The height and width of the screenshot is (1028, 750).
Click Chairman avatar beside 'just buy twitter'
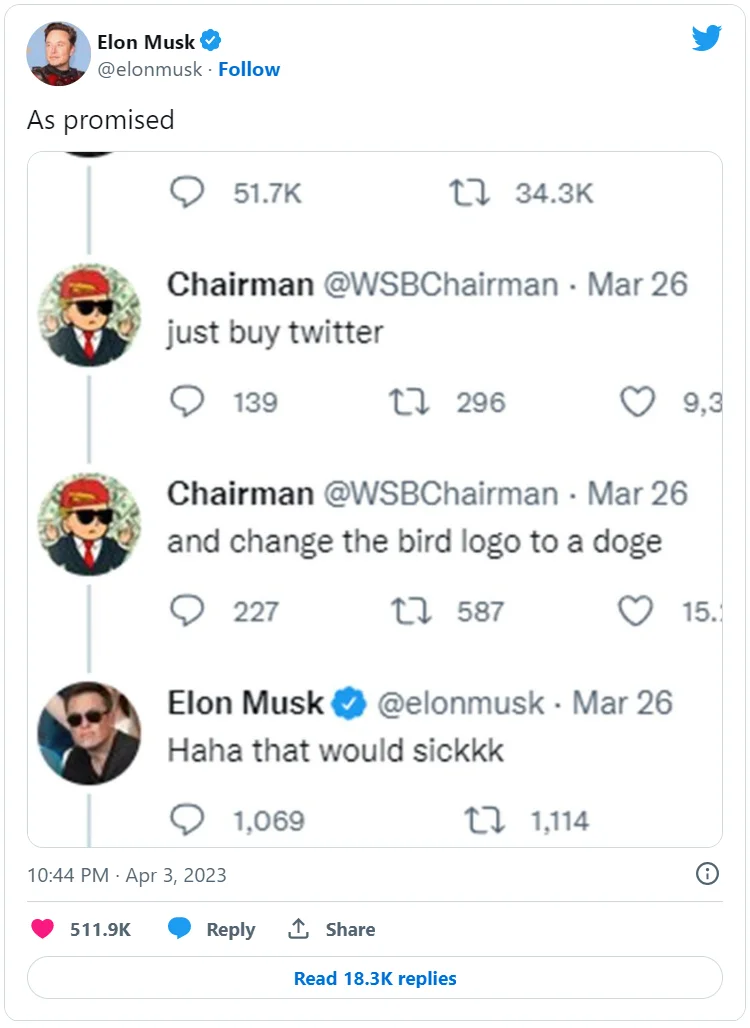89,315
